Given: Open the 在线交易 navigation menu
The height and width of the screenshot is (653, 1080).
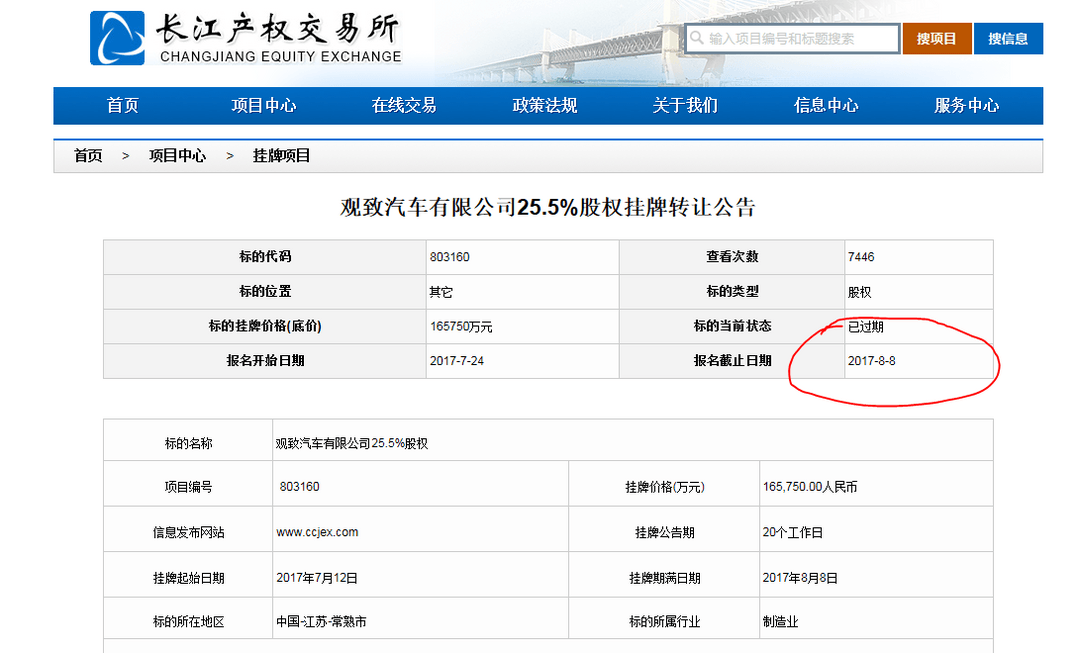Looking at the screenshot, I should coord(404,105).
